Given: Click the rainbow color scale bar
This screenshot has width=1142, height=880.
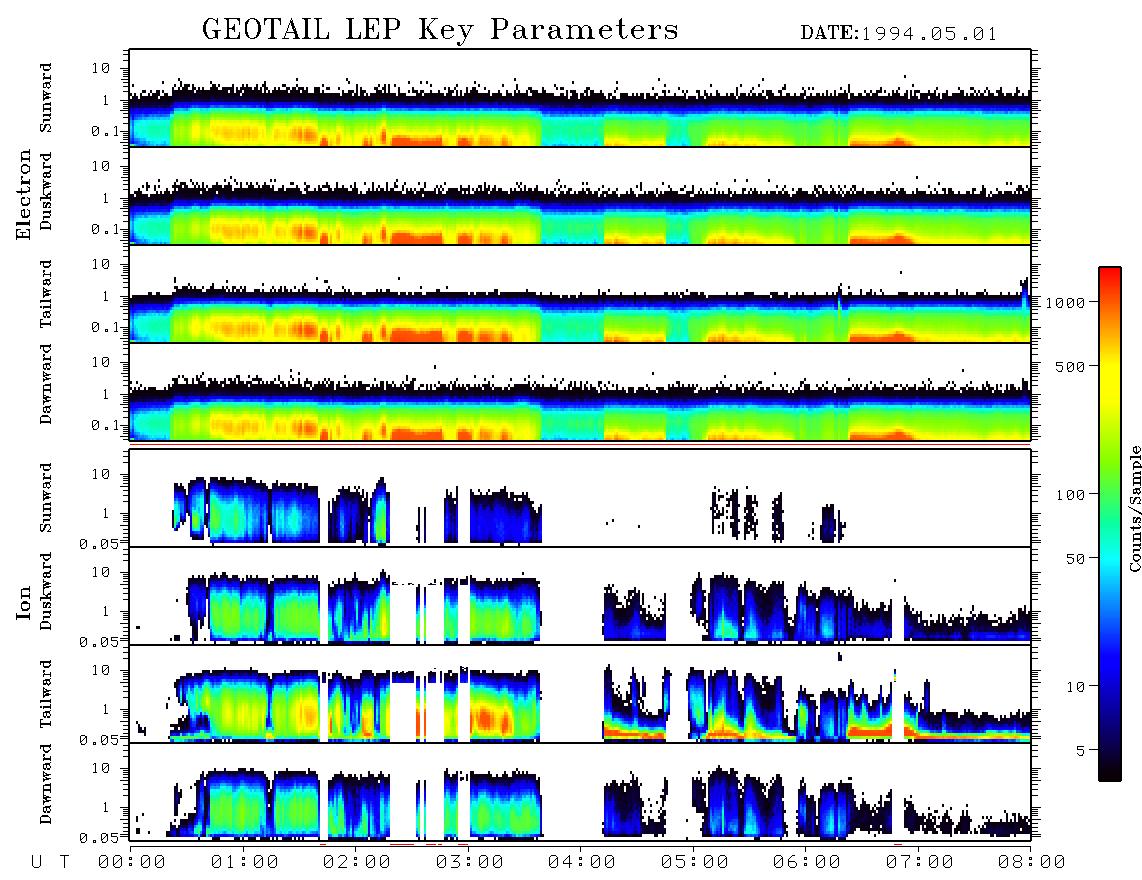Looking at the screenshot, I should click(x=1110, y=524).
